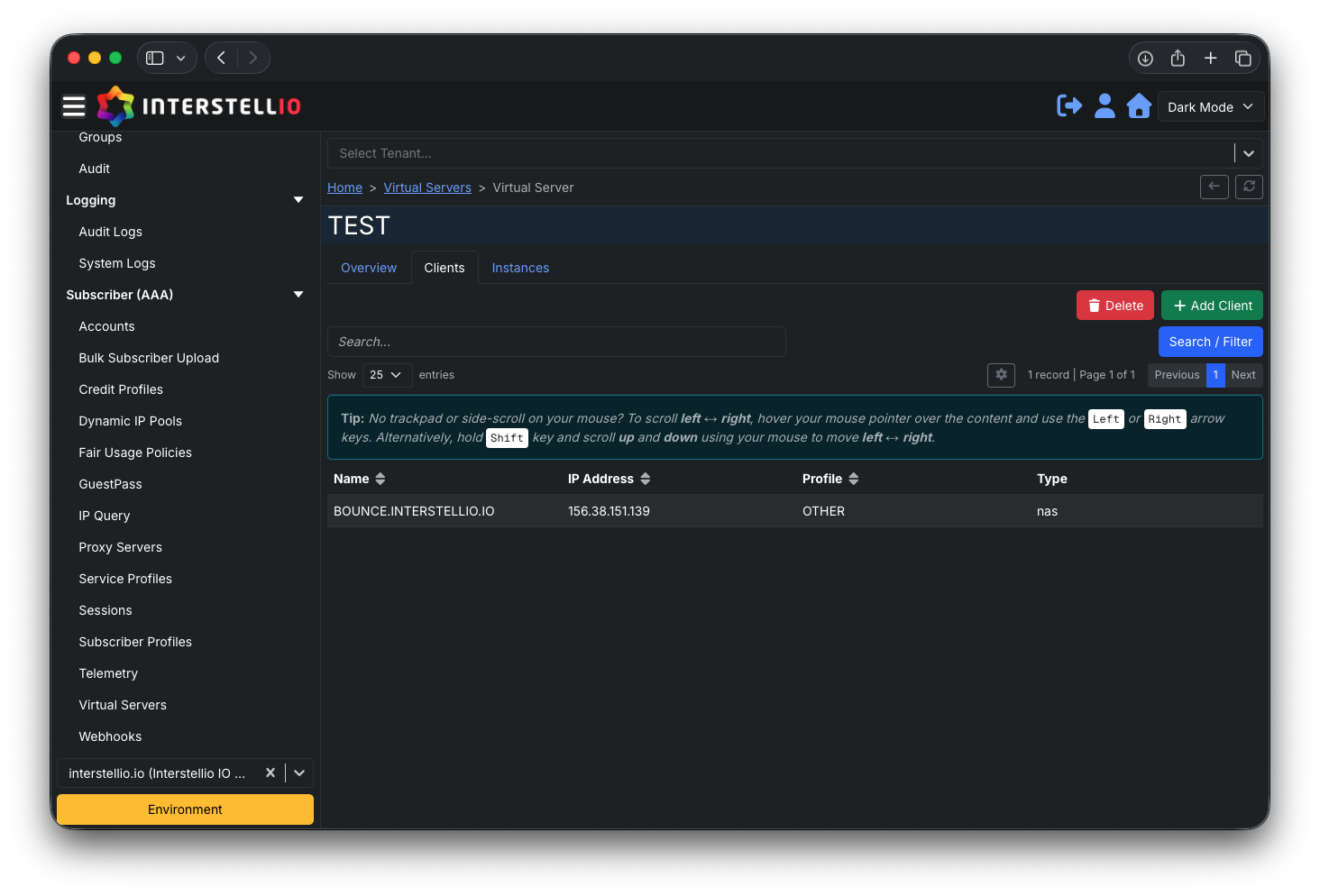
Task: Click the Virtual Servers breadcrumb link
Action: coord(427,187)
